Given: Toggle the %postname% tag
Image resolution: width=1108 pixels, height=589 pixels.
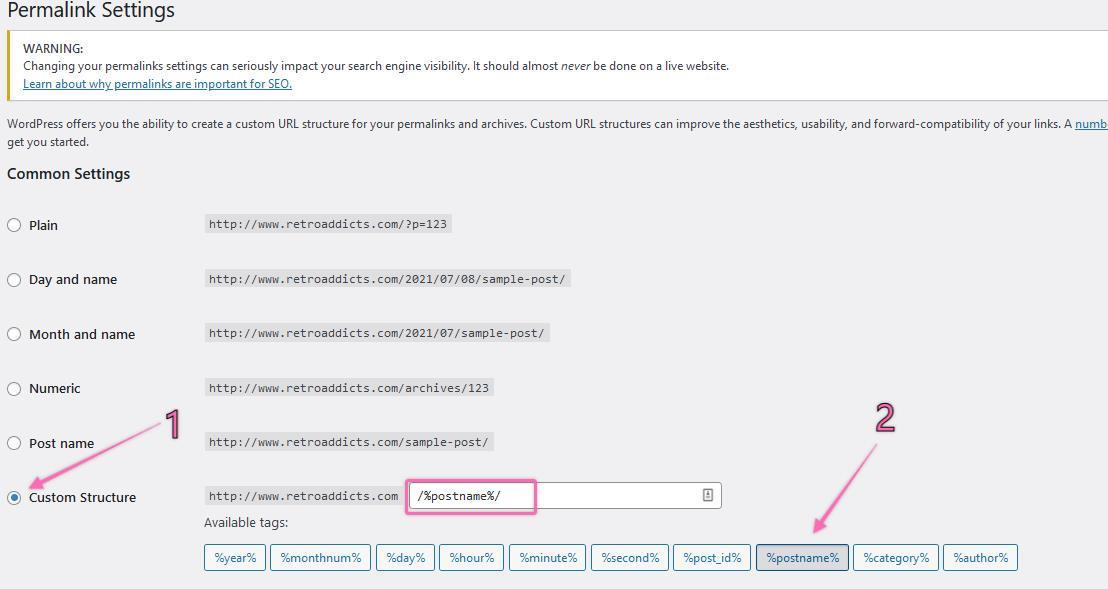Looking at the screenshot, I should (x=802, y=557).
